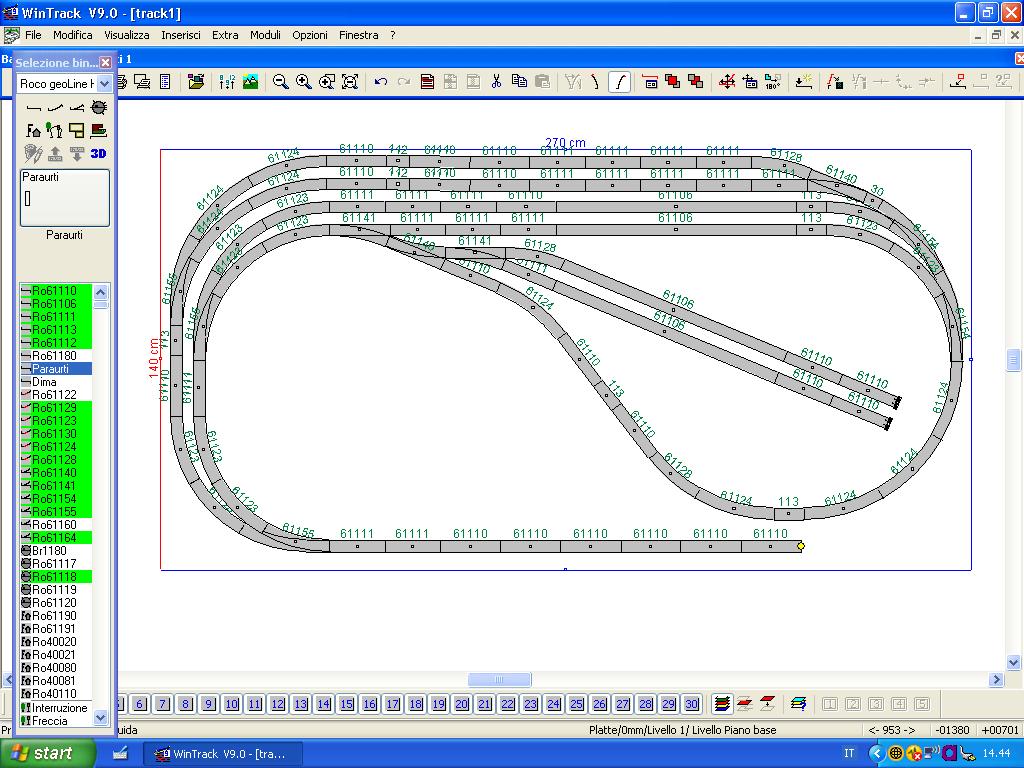
Task: Select Ro61106 in track list
Action: coord(56,304)
